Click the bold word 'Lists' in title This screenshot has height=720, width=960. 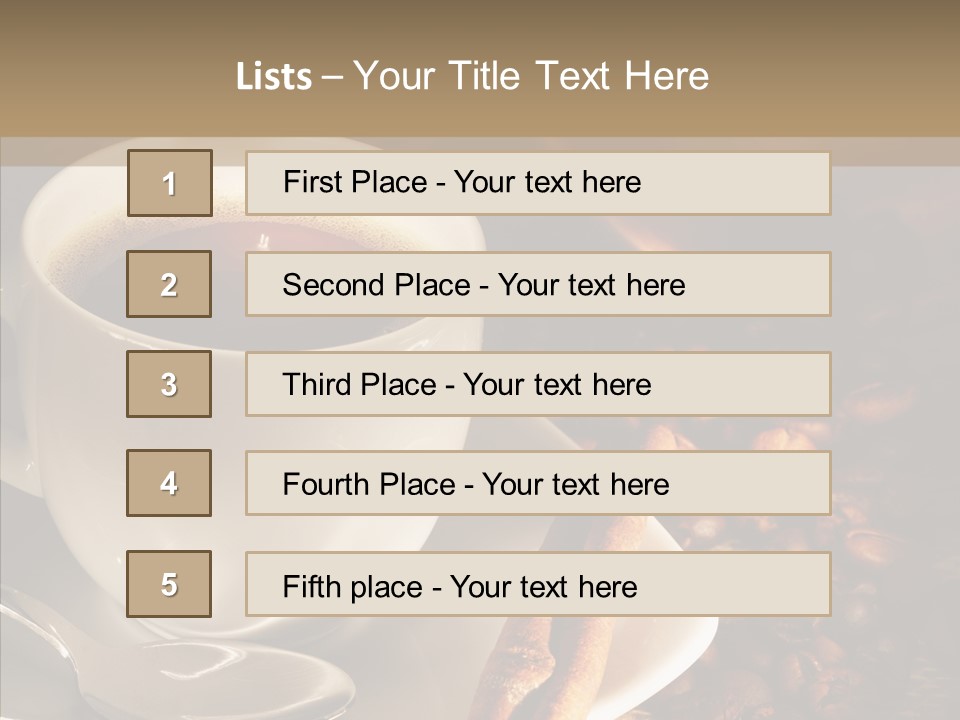(274, 76)
